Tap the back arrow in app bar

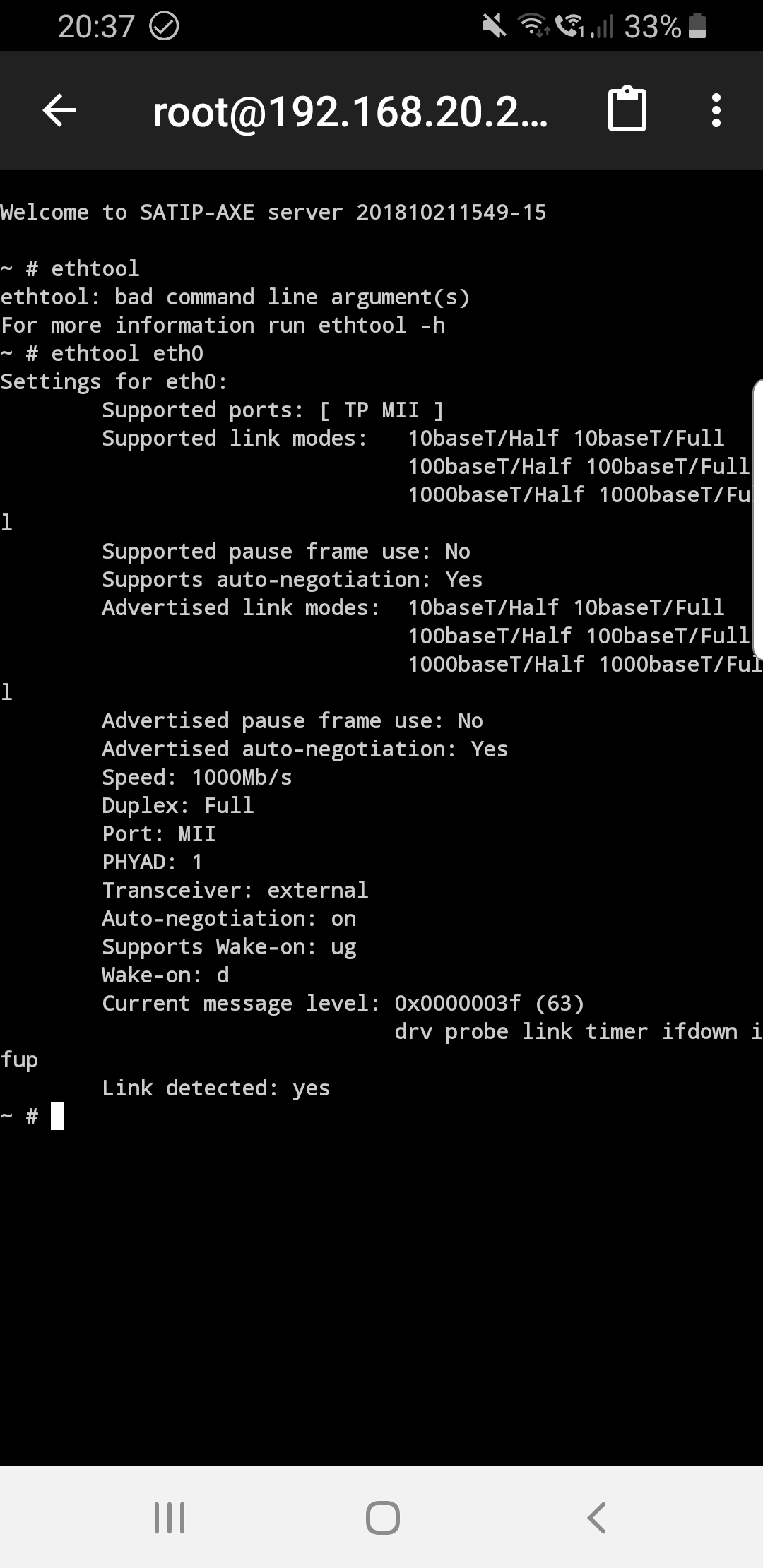point(60,110)
